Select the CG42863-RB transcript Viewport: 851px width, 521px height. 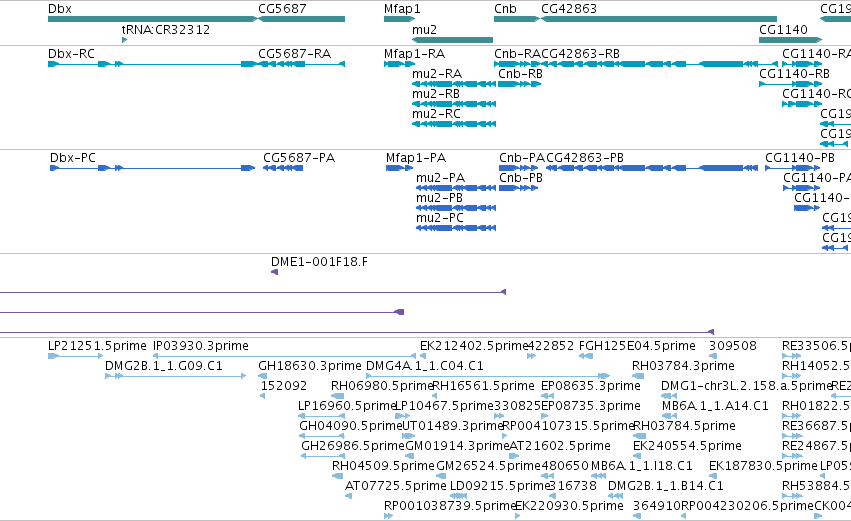pyautogui.click(x=659, y=64)
